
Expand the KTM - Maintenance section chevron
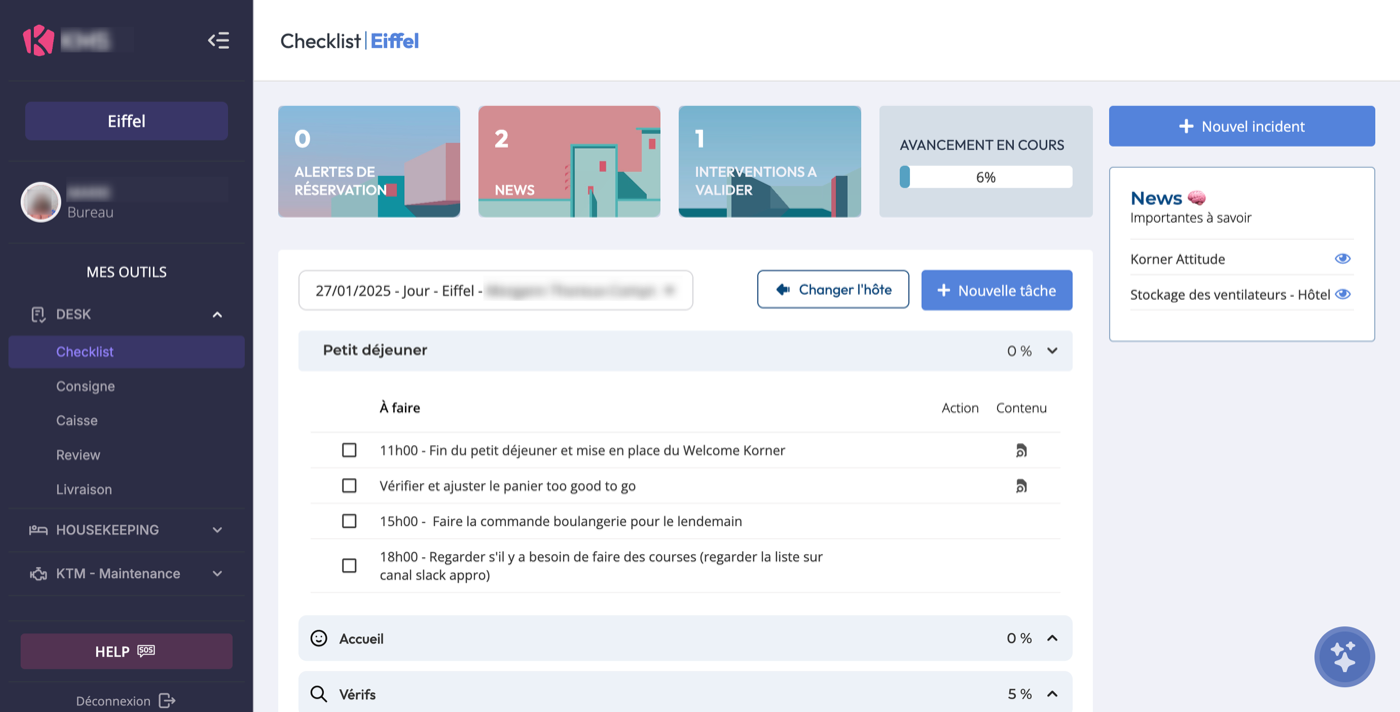(217, 574)
